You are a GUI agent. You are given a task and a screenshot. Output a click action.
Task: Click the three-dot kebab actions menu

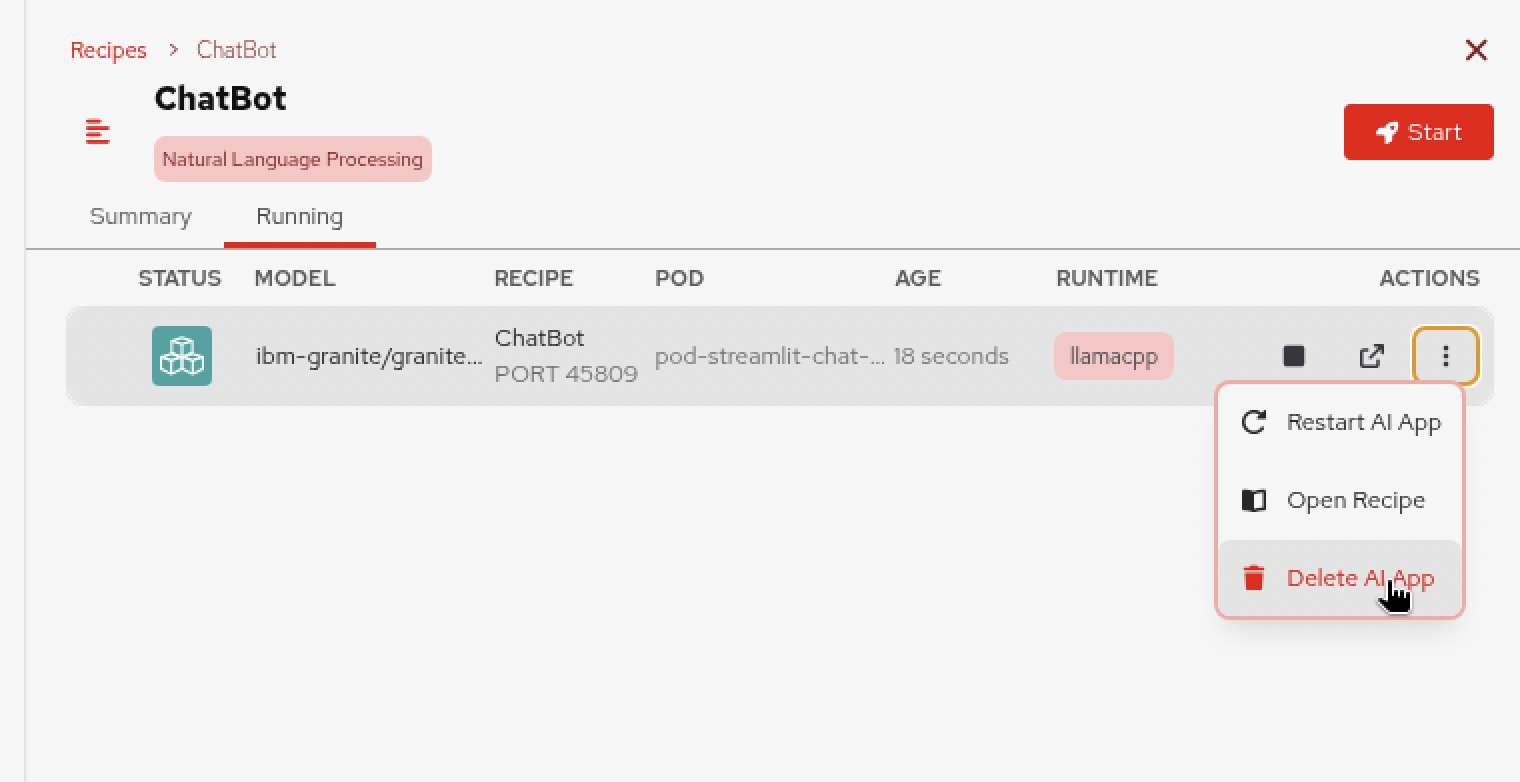[x=1445, y=356]
